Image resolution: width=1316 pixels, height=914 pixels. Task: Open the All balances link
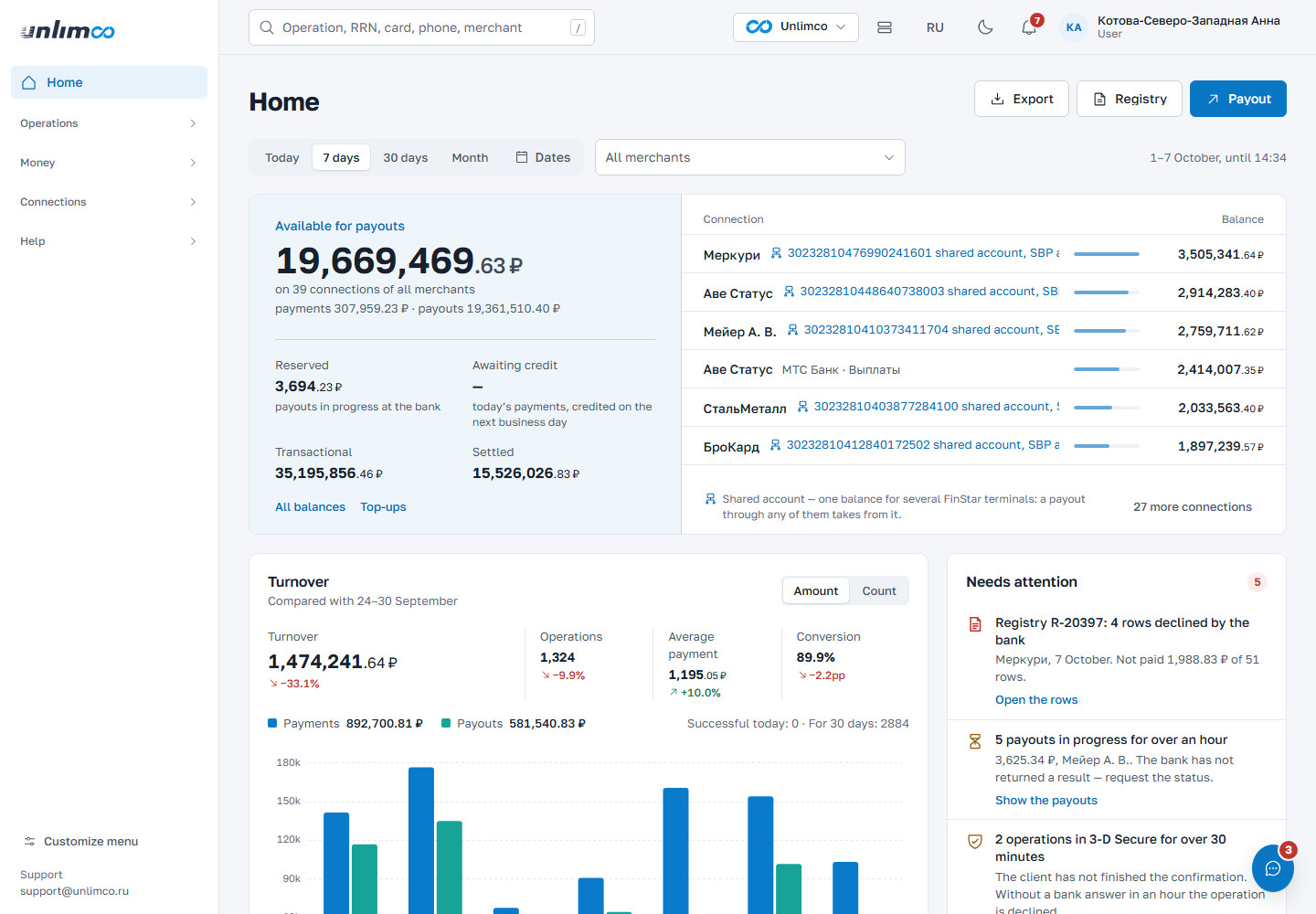point(311,507)
